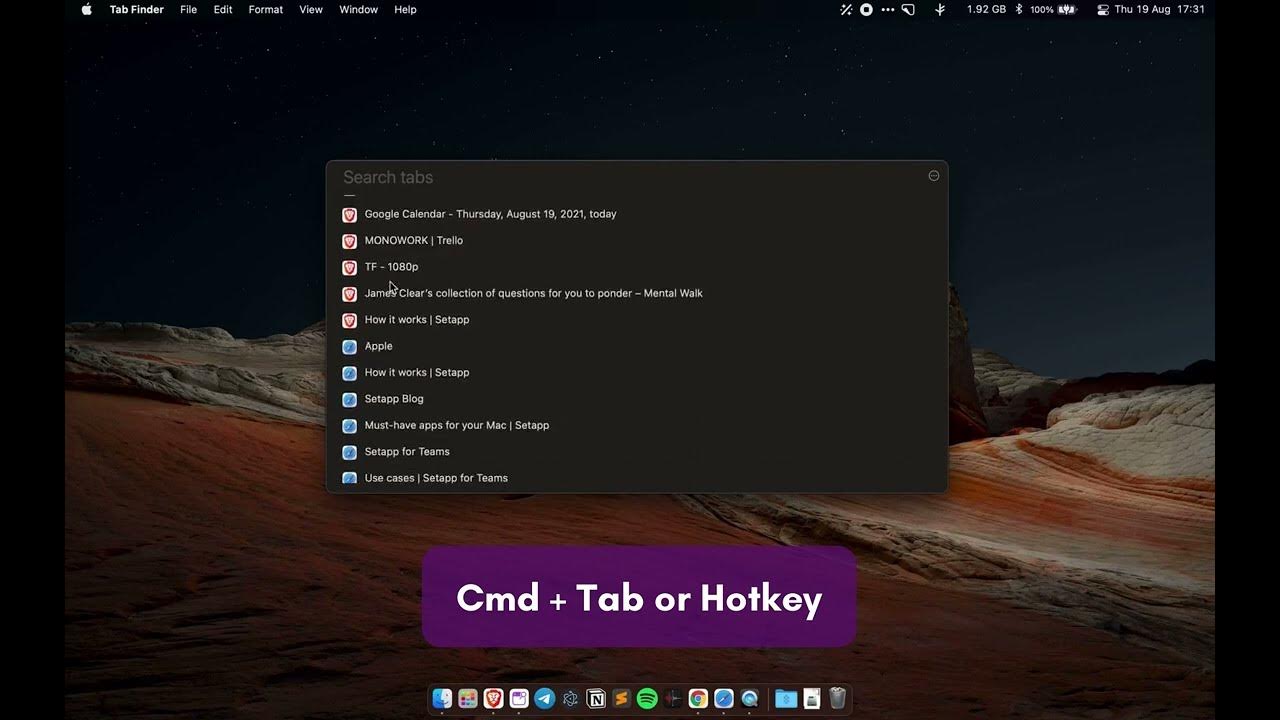This screenshot has width=1280, height=720.
Task: Launch Brave browser from the Dock
Action: pyautogui.click(x=493, y=699)
